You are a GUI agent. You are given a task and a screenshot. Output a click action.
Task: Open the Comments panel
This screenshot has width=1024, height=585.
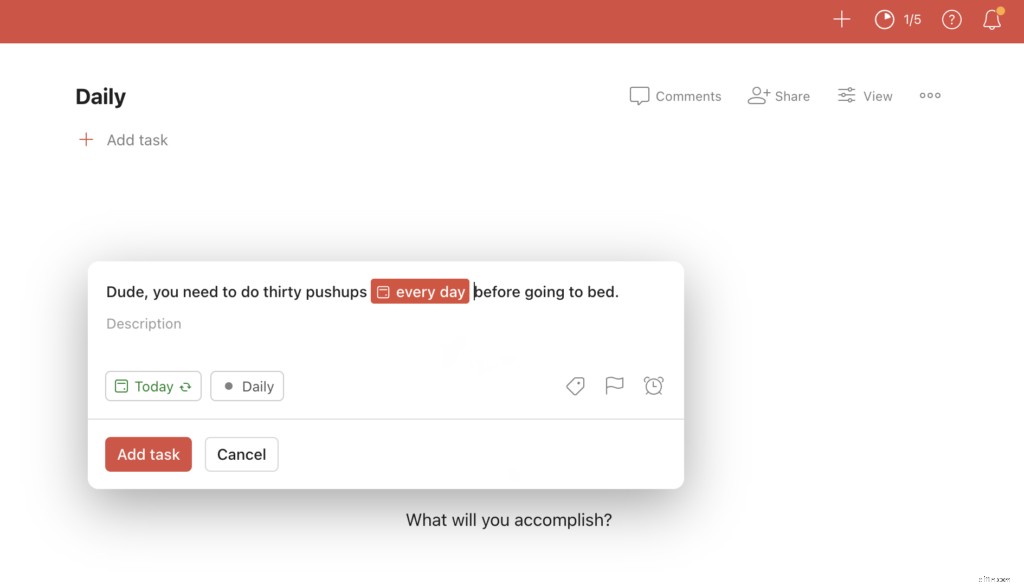(675, 95)
